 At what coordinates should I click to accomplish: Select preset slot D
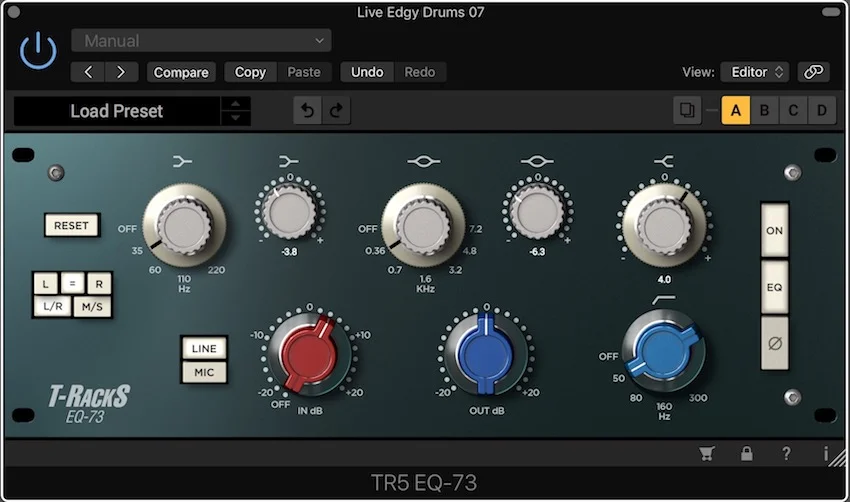(x=822, y=111)
